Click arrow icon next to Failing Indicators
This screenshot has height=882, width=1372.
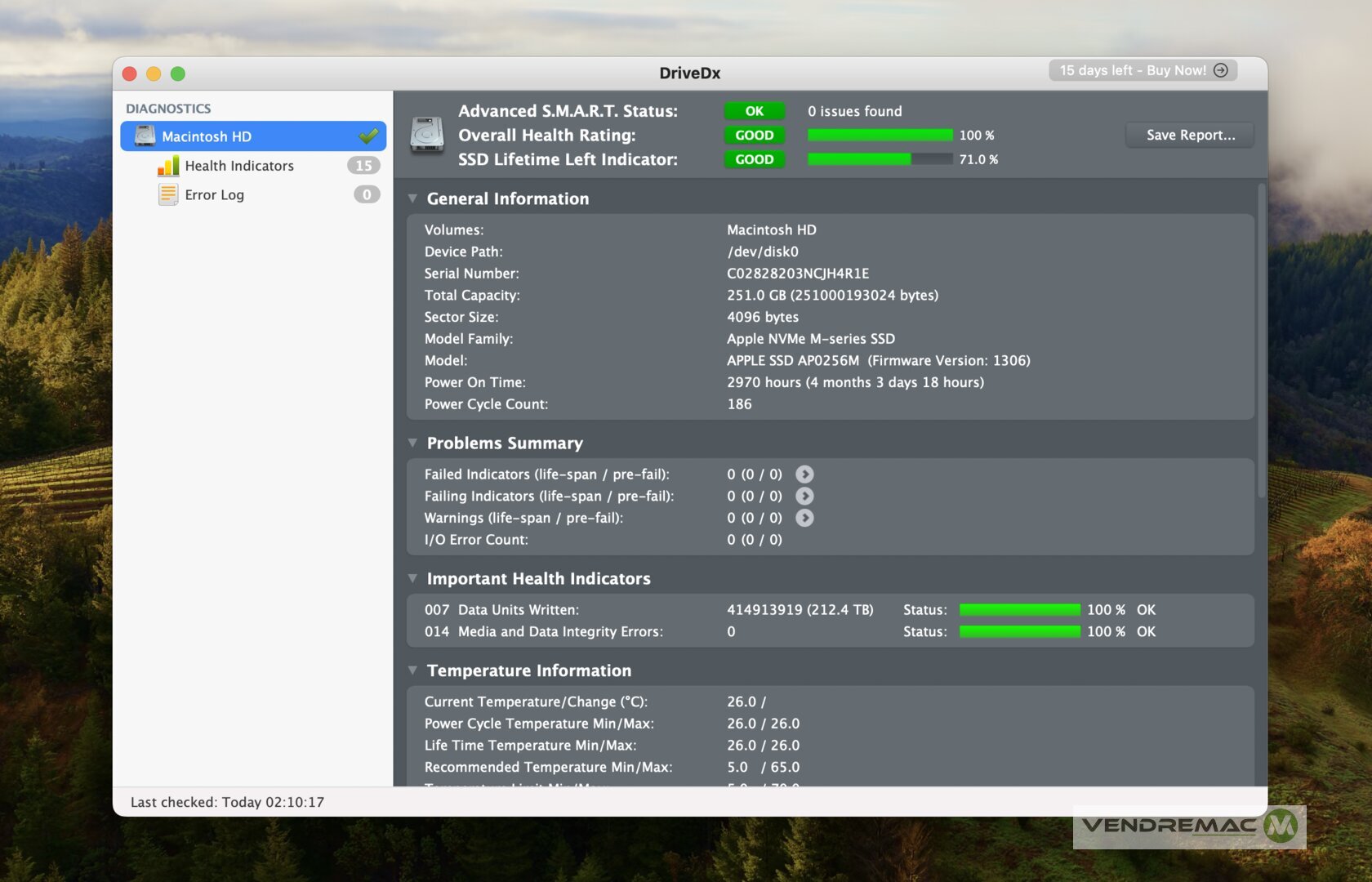(804, 497)
